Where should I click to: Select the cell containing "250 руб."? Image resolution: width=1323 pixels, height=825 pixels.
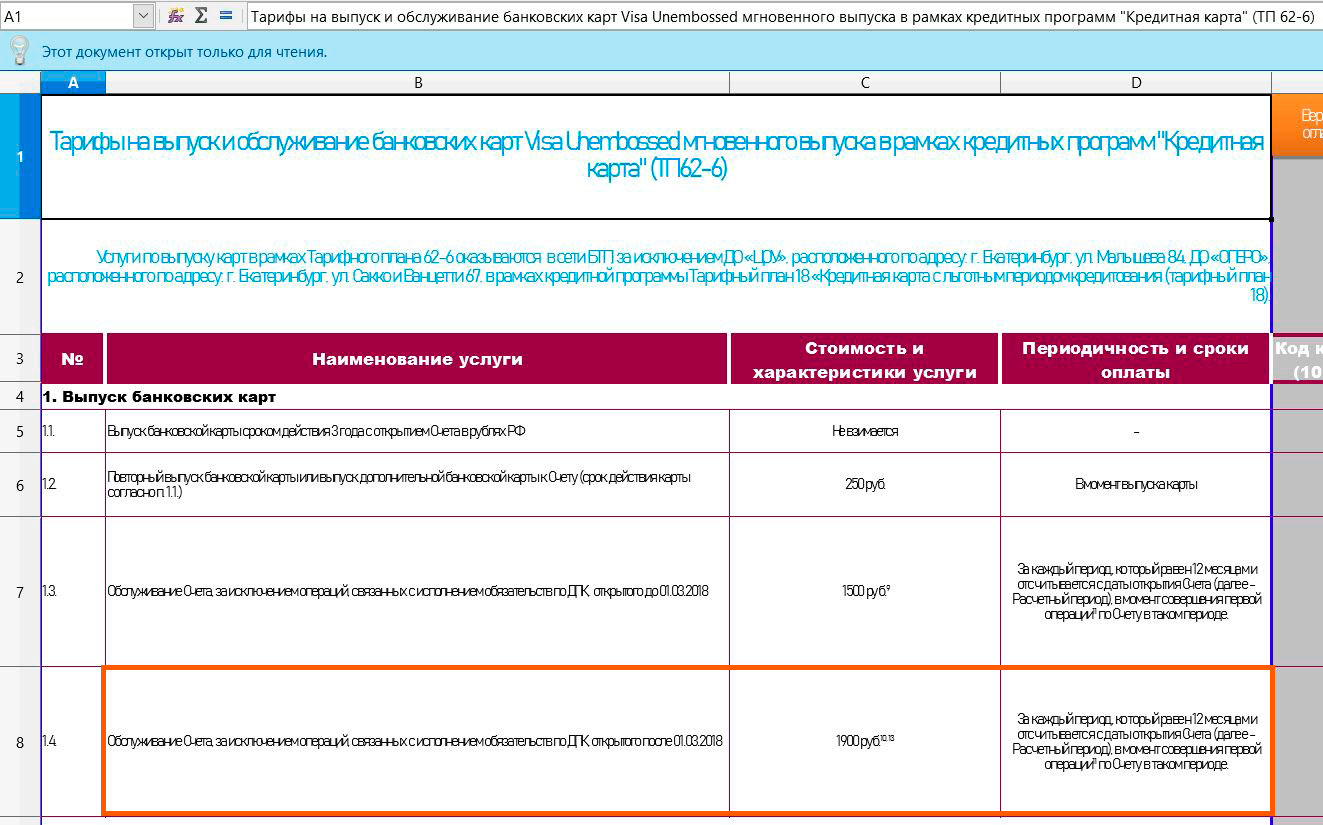tap(865, 484)
